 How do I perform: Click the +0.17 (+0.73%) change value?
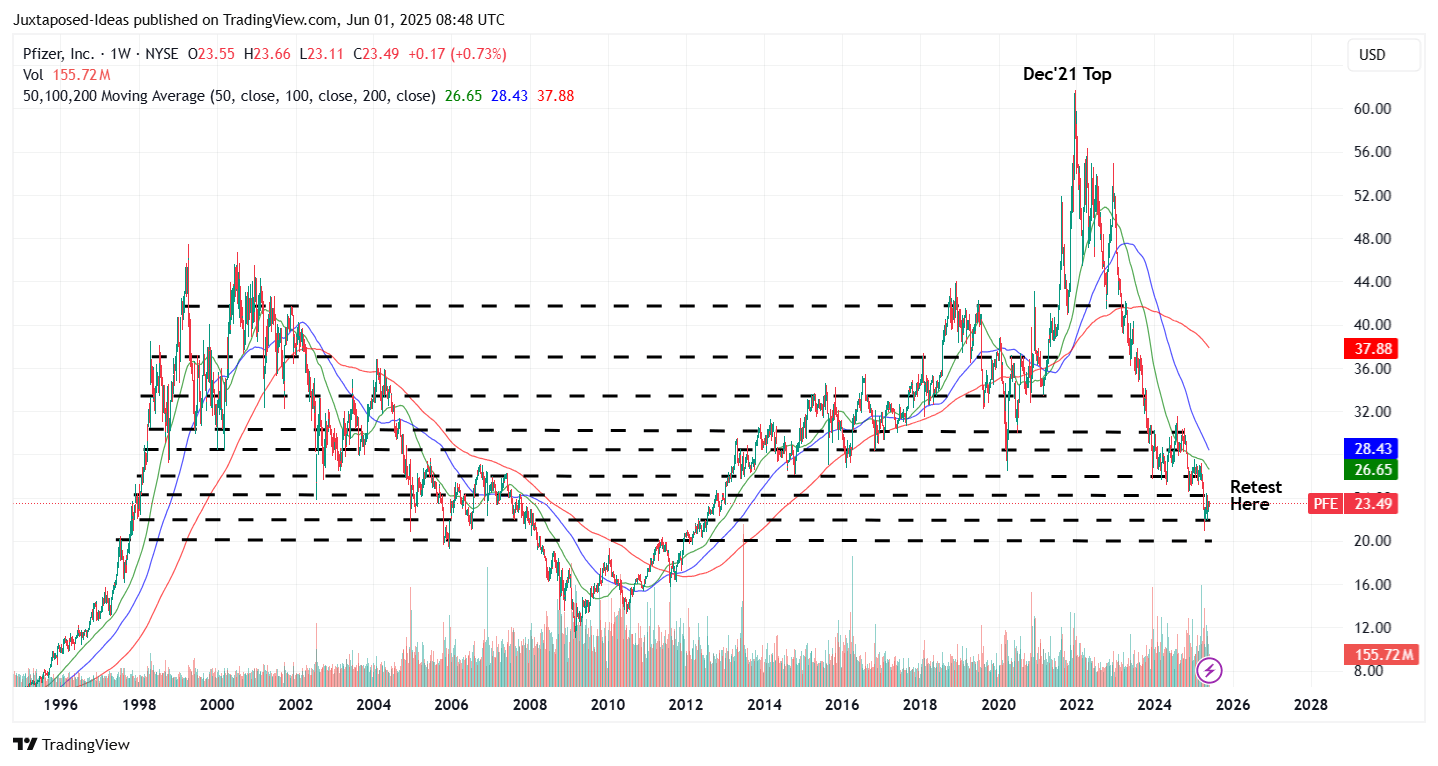458,54
